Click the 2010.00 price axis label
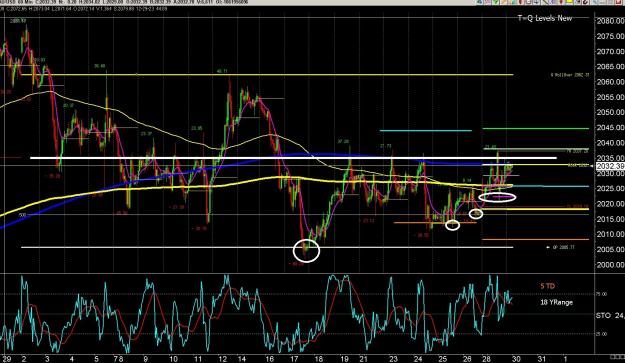625x363 pixels. pos(611,234)
